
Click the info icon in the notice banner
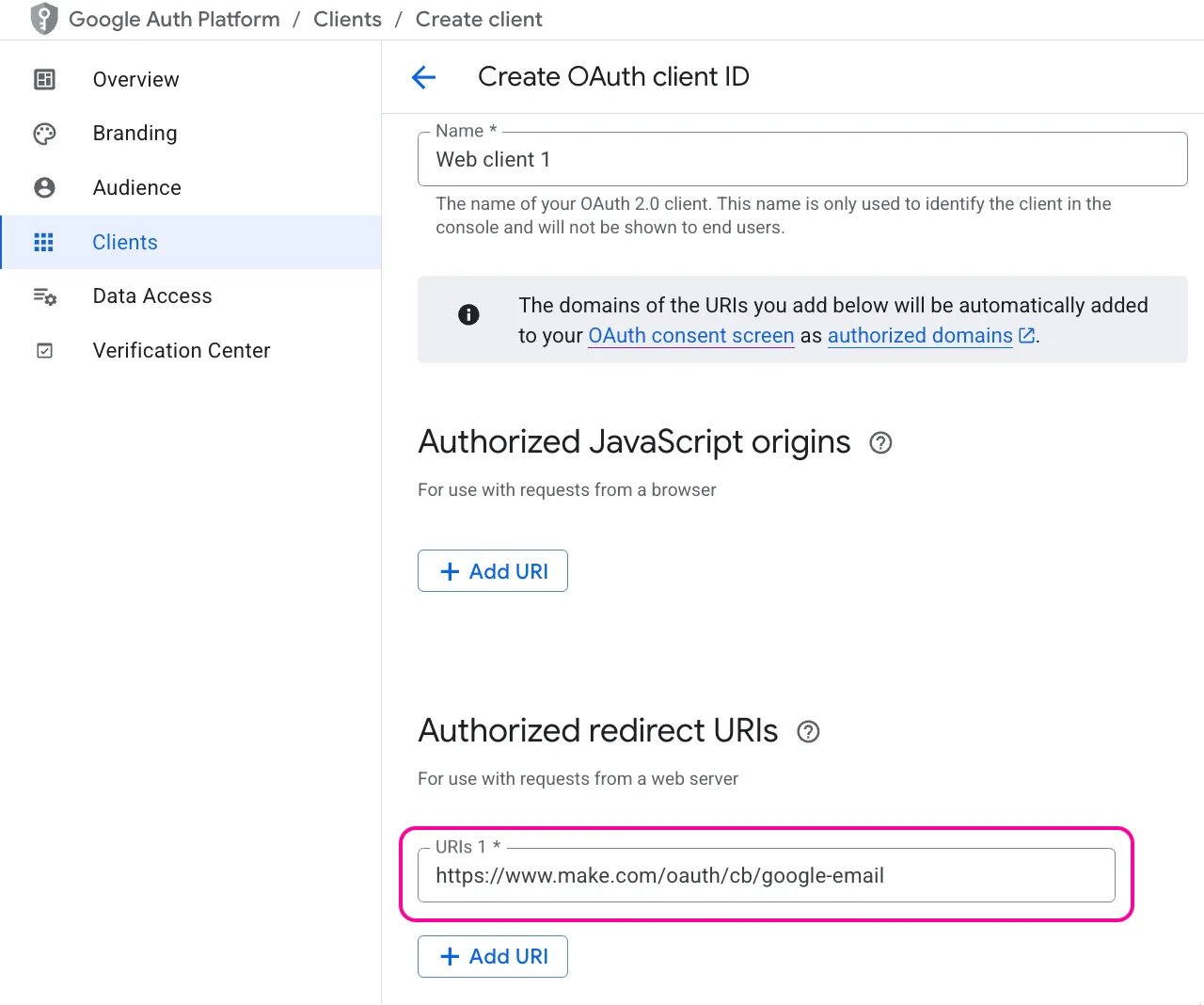tap(468, 314)
